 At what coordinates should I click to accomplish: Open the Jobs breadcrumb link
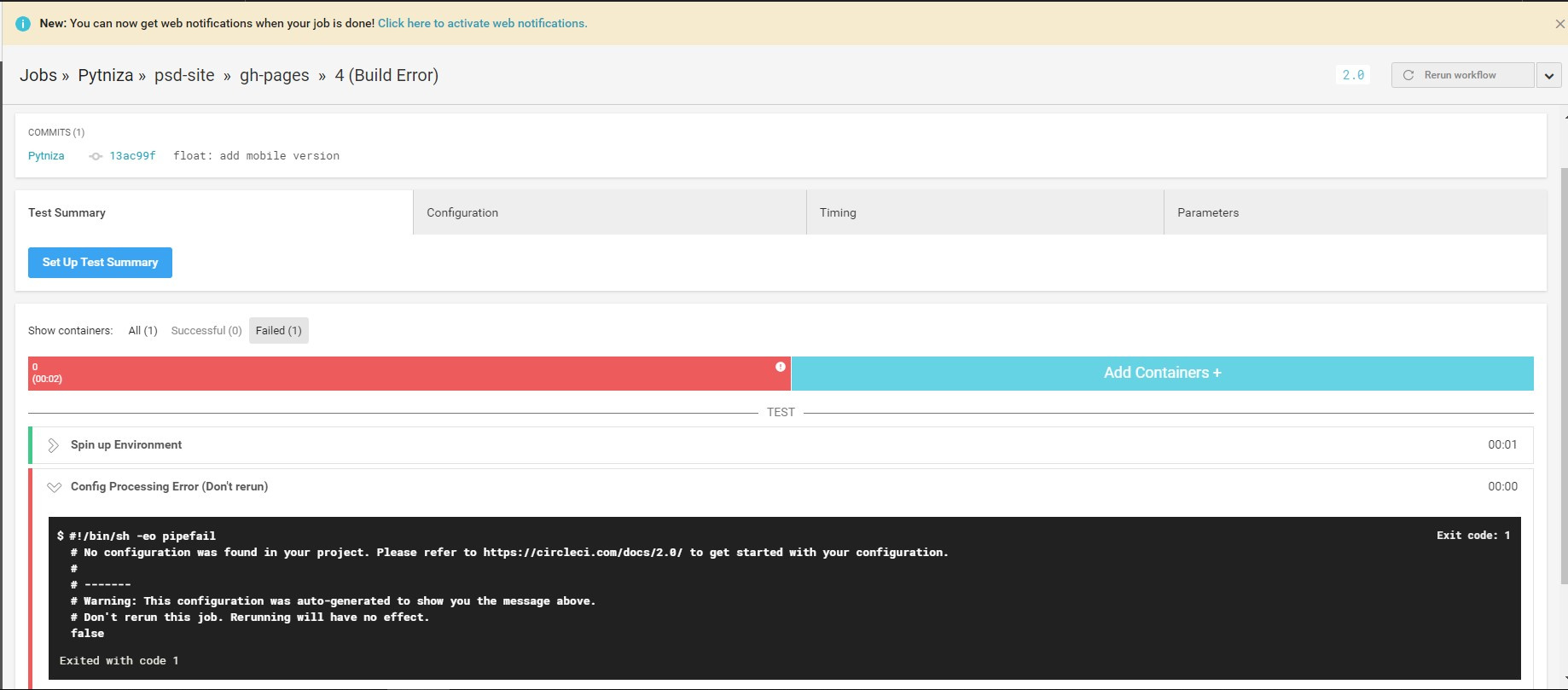pyautogui.click(x=38, y=75)
